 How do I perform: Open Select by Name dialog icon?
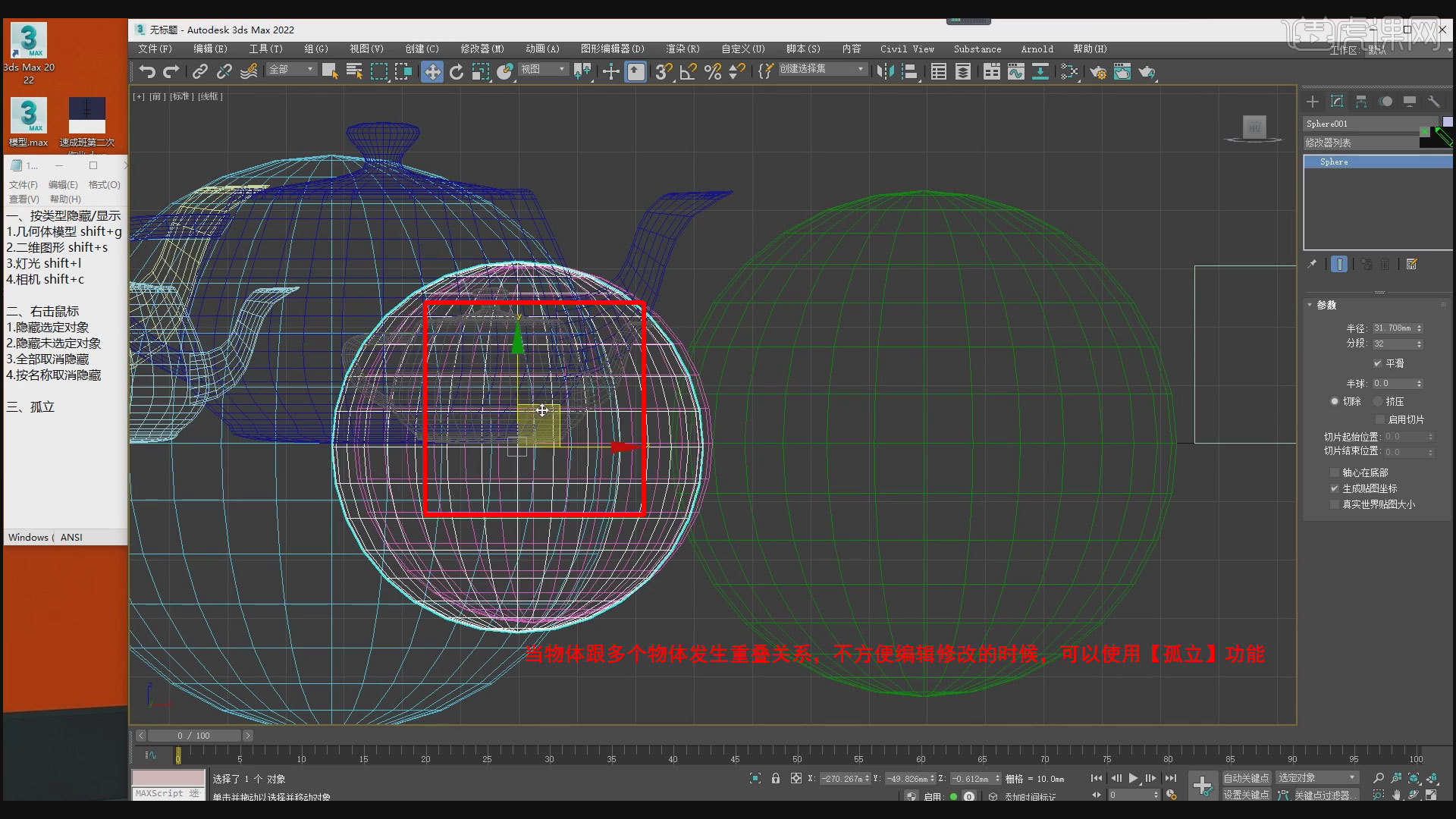coord(354,71)
